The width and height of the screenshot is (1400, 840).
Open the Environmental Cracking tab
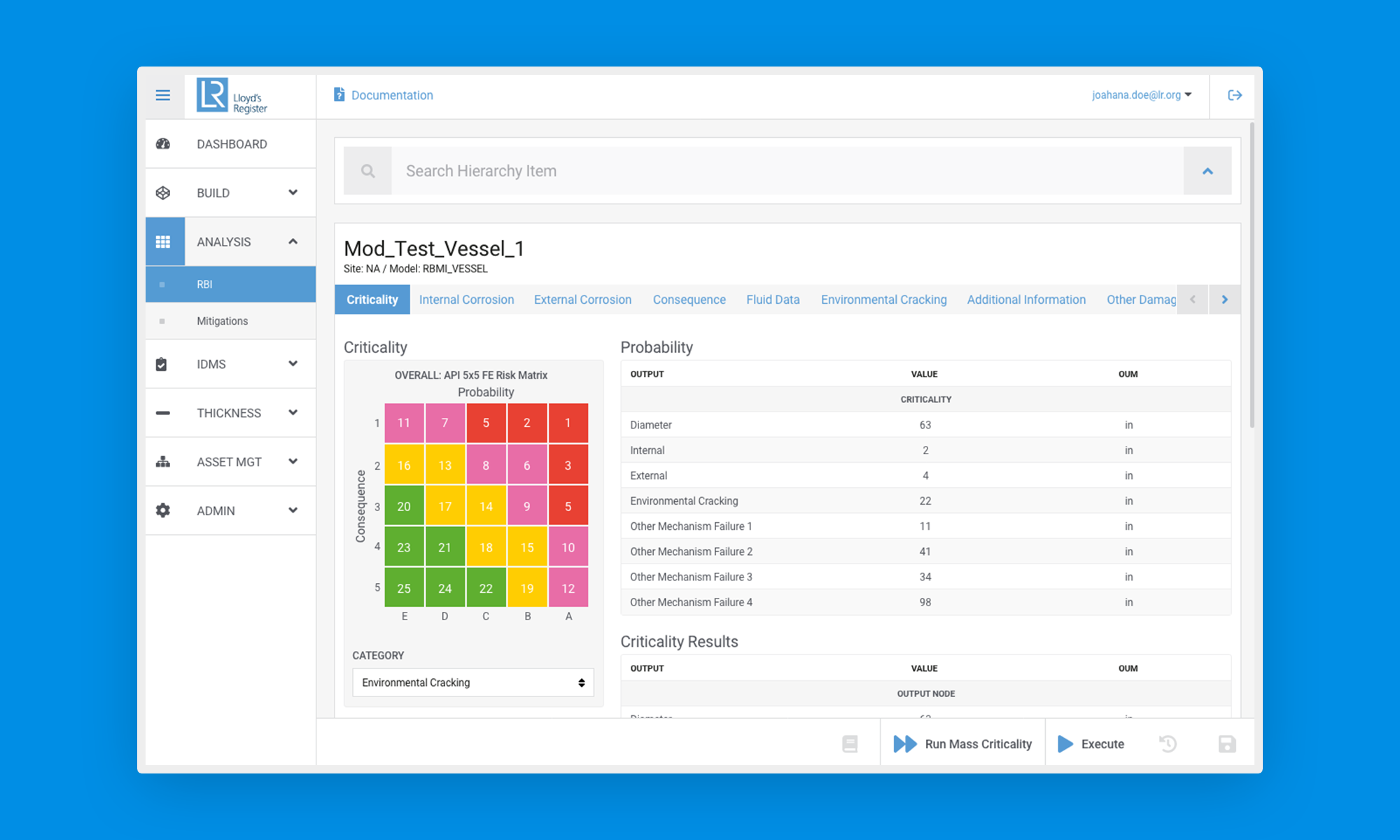coord(883,300)
